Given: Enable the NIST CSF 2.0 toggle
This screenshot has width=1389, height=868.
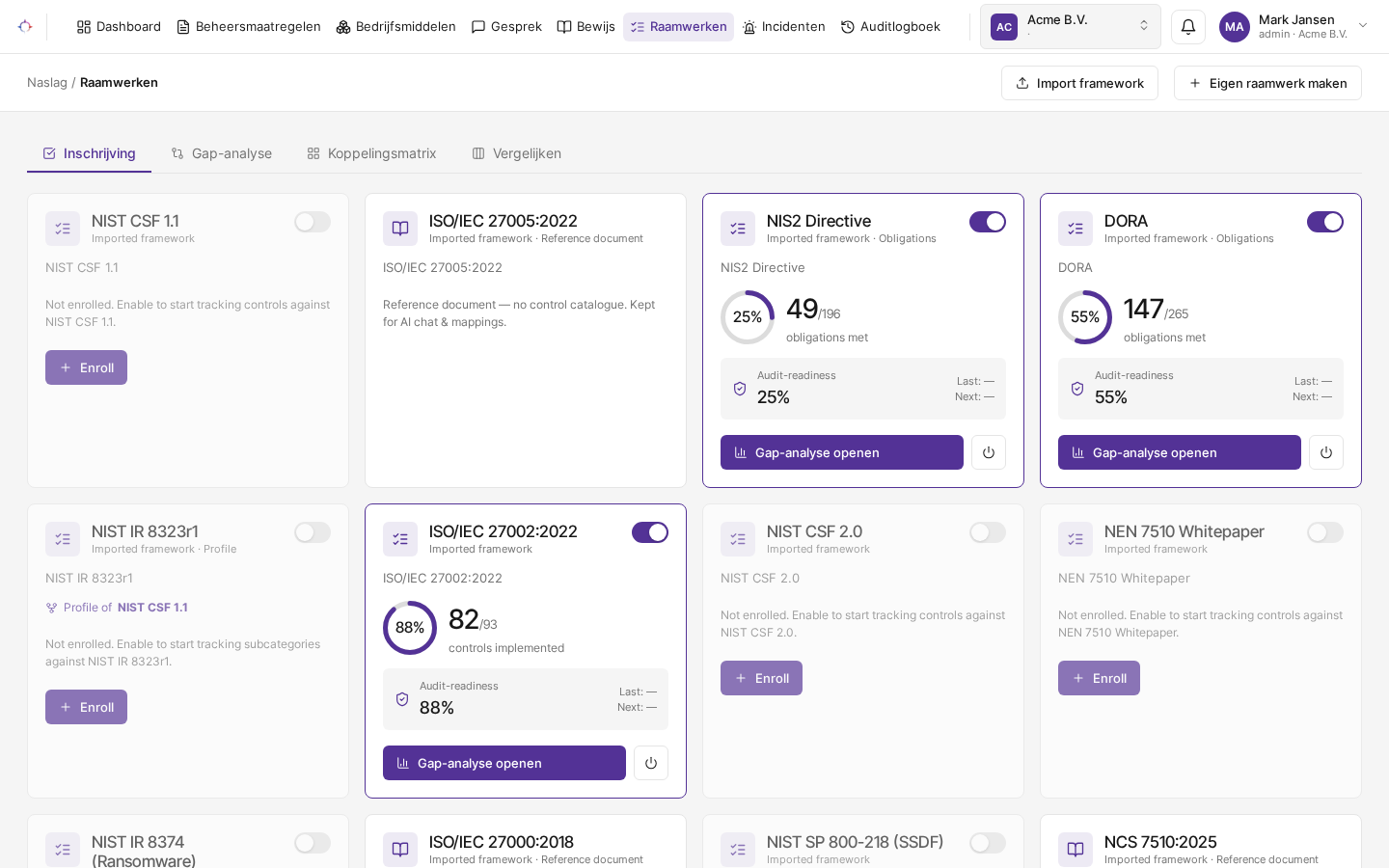Looking at the screenshot, I should pos(988,532).
